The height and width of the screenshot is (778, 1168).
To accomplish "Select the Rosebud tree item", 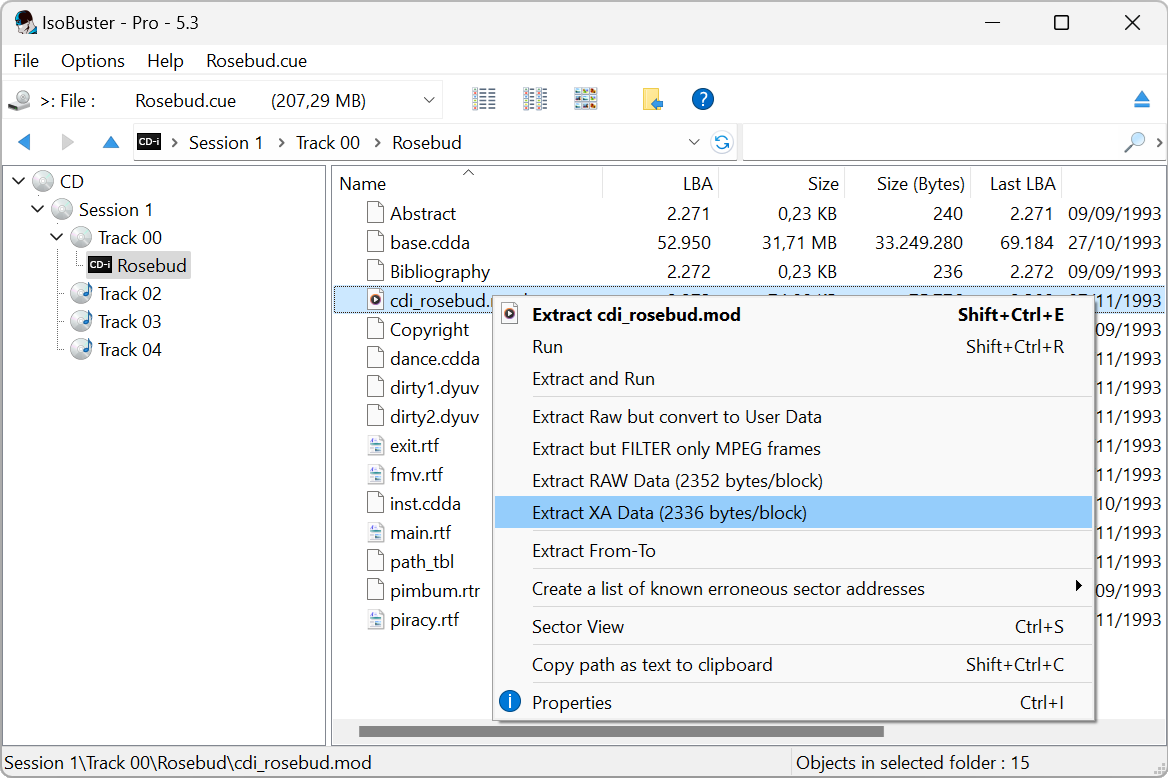I will [x=139, y=265].
